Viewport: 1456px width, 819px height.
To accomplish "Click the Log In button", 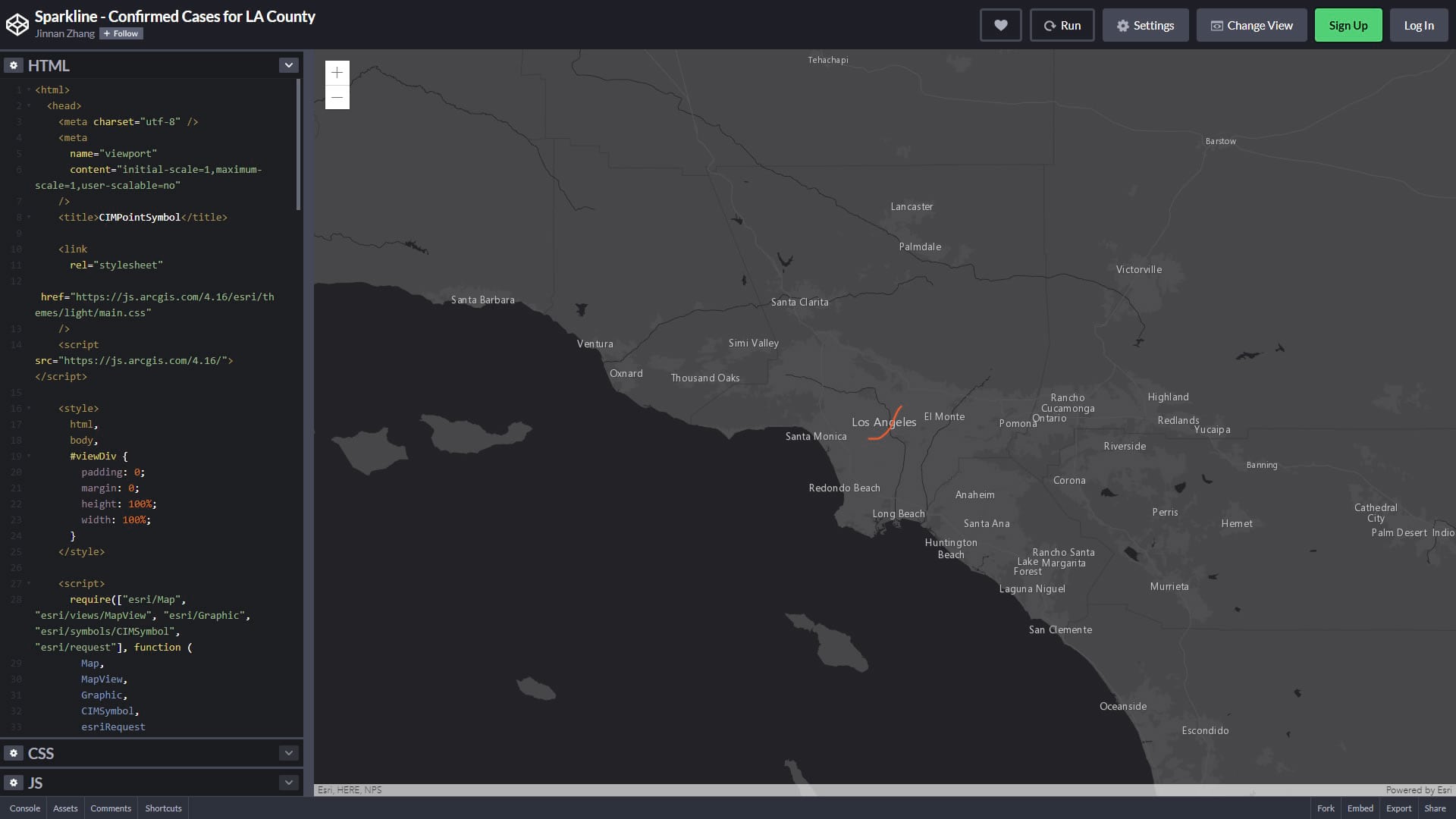I will click(x=1419, y=25).
